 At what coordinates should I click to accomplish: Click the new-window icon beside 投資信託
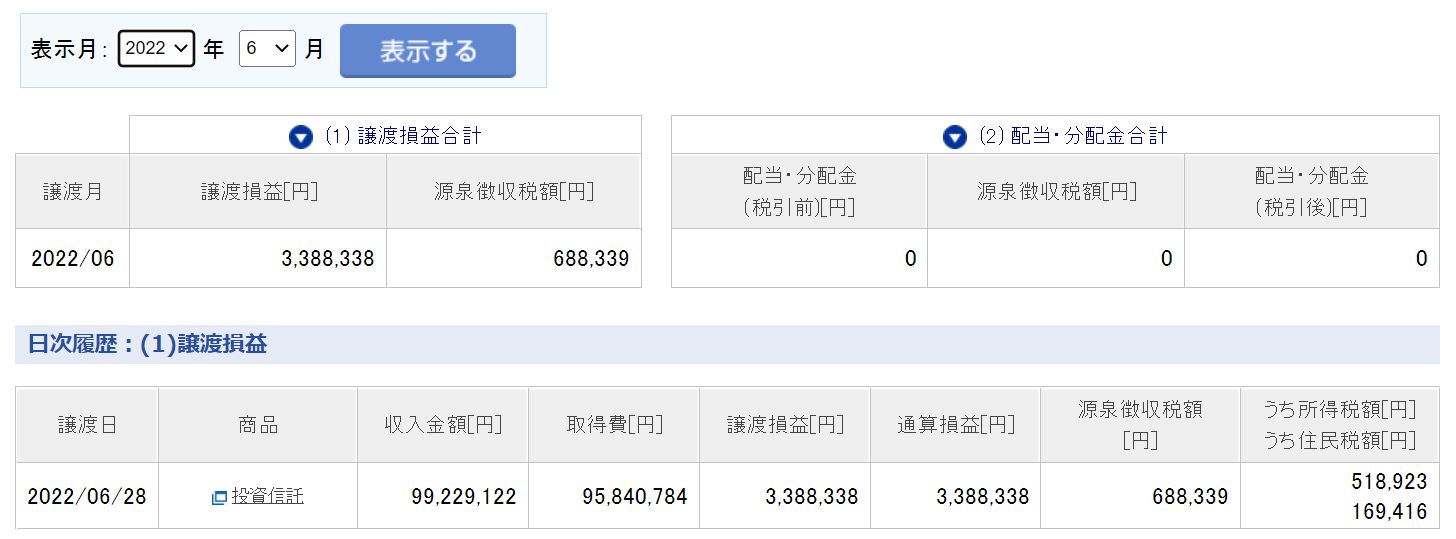point(219,497)
